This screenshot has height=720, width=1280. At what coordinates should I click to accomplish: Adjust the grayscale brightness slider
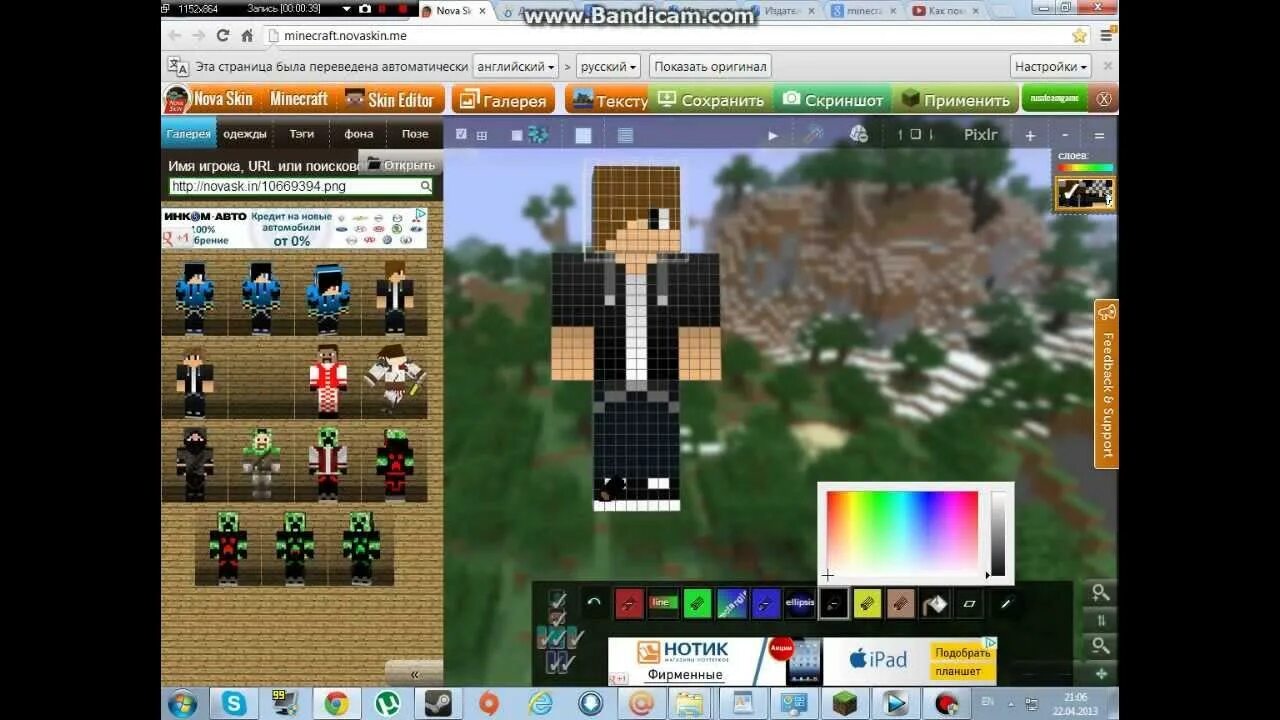(998, 533)
